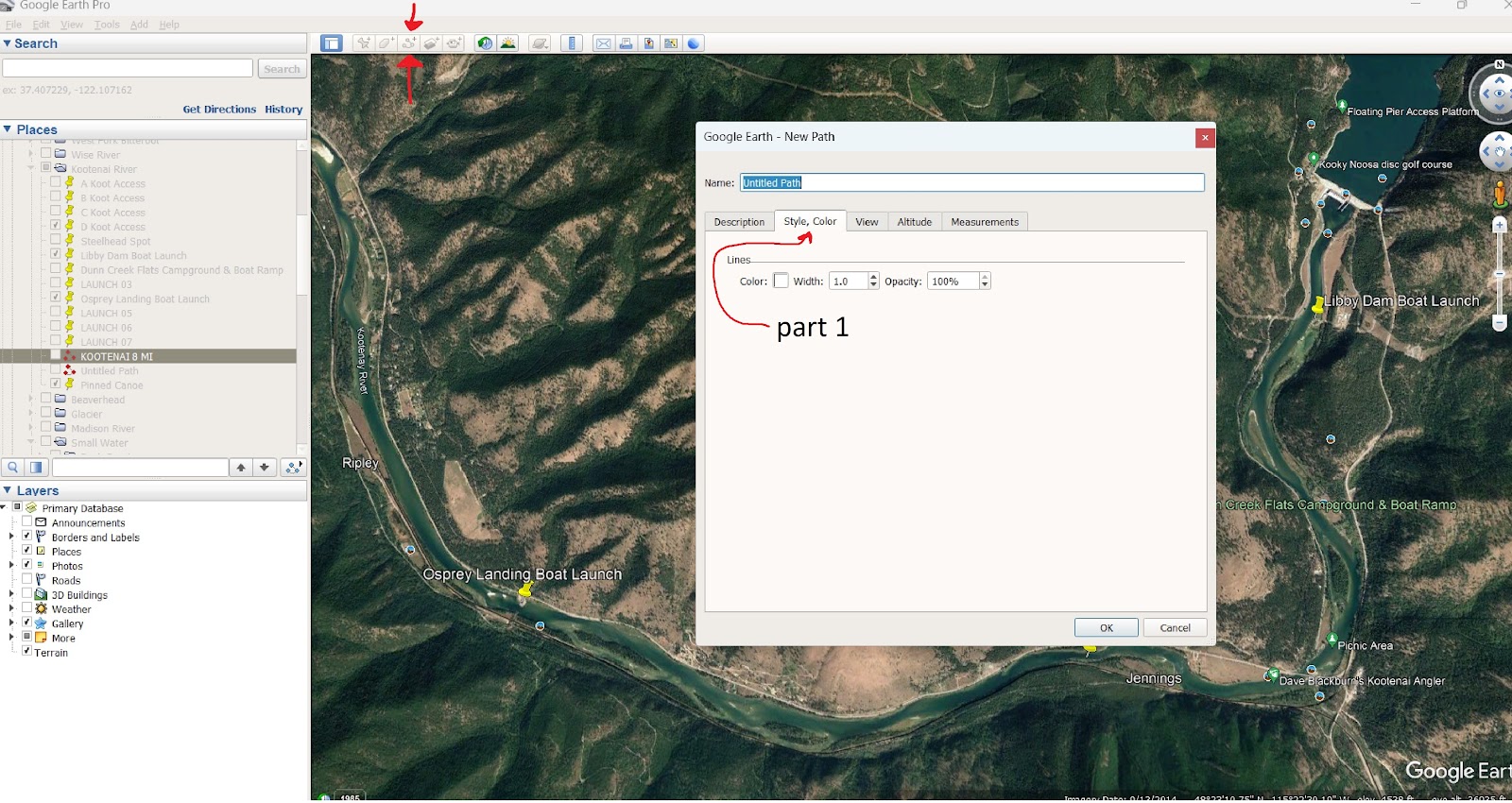
Task: Click the Places panel magnifier search icon
Action: (x=13, y=468)
